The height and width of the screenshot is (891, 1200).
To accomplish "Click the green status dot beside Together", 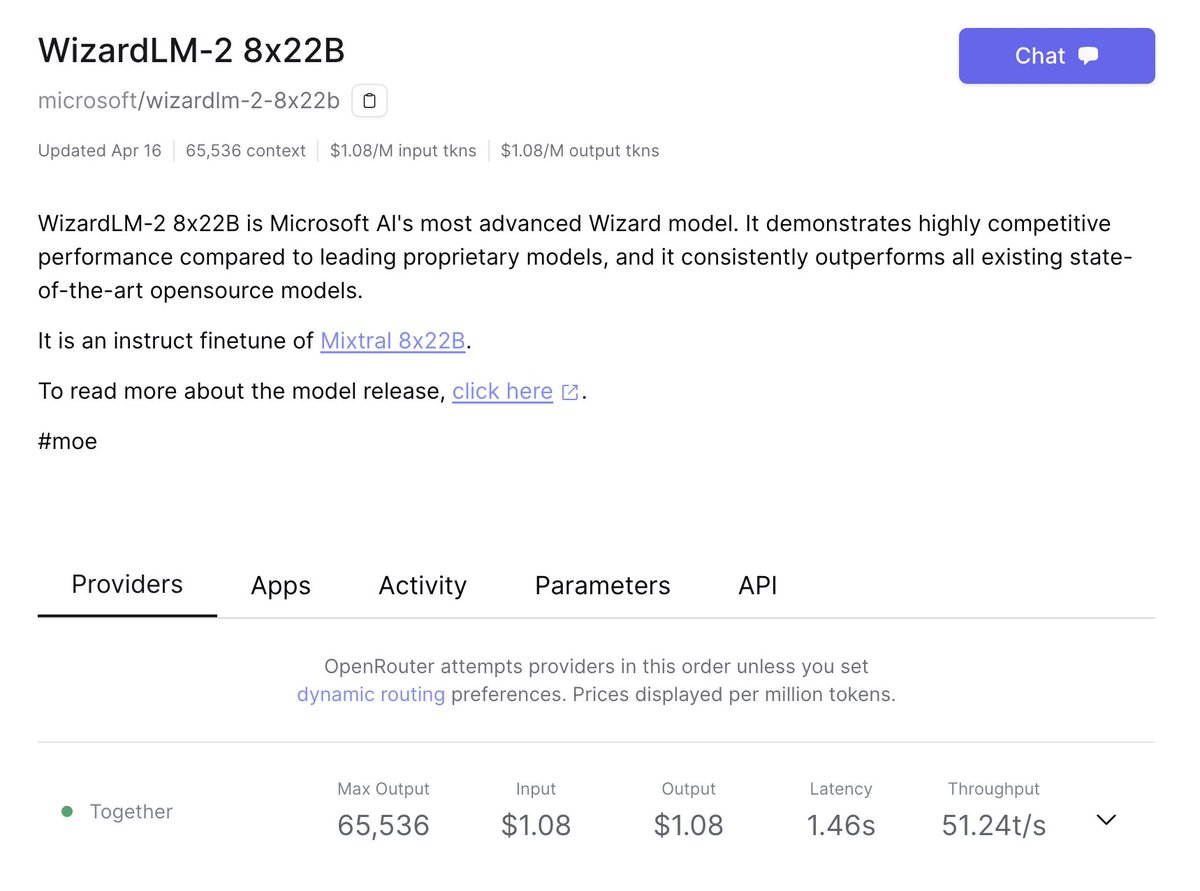I will pos(67,812).
